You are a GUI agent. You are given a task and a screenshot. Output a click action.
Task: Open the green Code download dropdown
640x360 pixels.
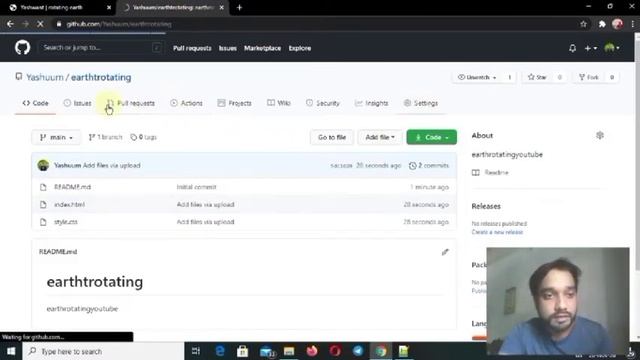point(431,137)
